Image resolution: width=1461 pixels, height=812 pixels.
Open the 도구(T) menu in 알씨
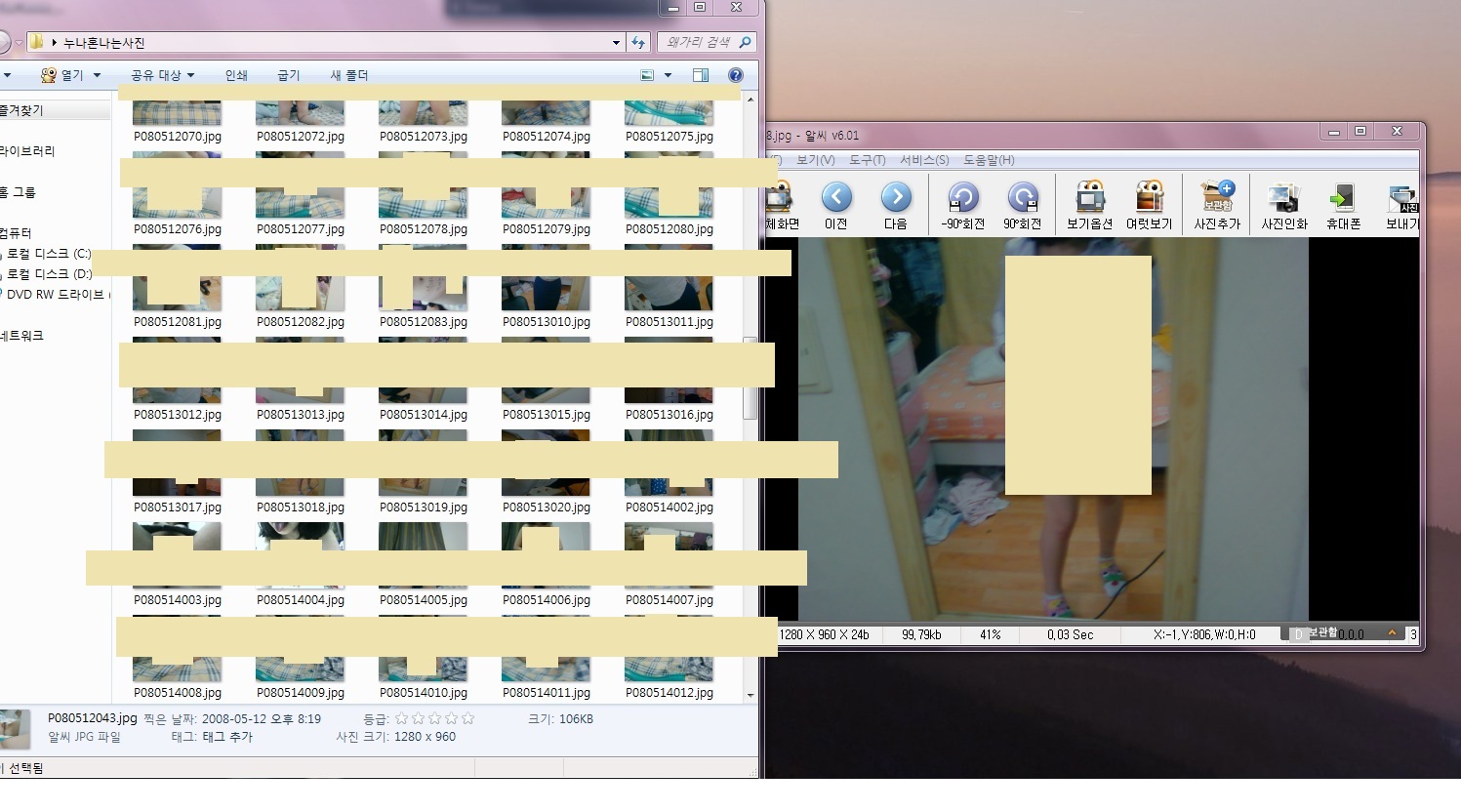point(867,160)
